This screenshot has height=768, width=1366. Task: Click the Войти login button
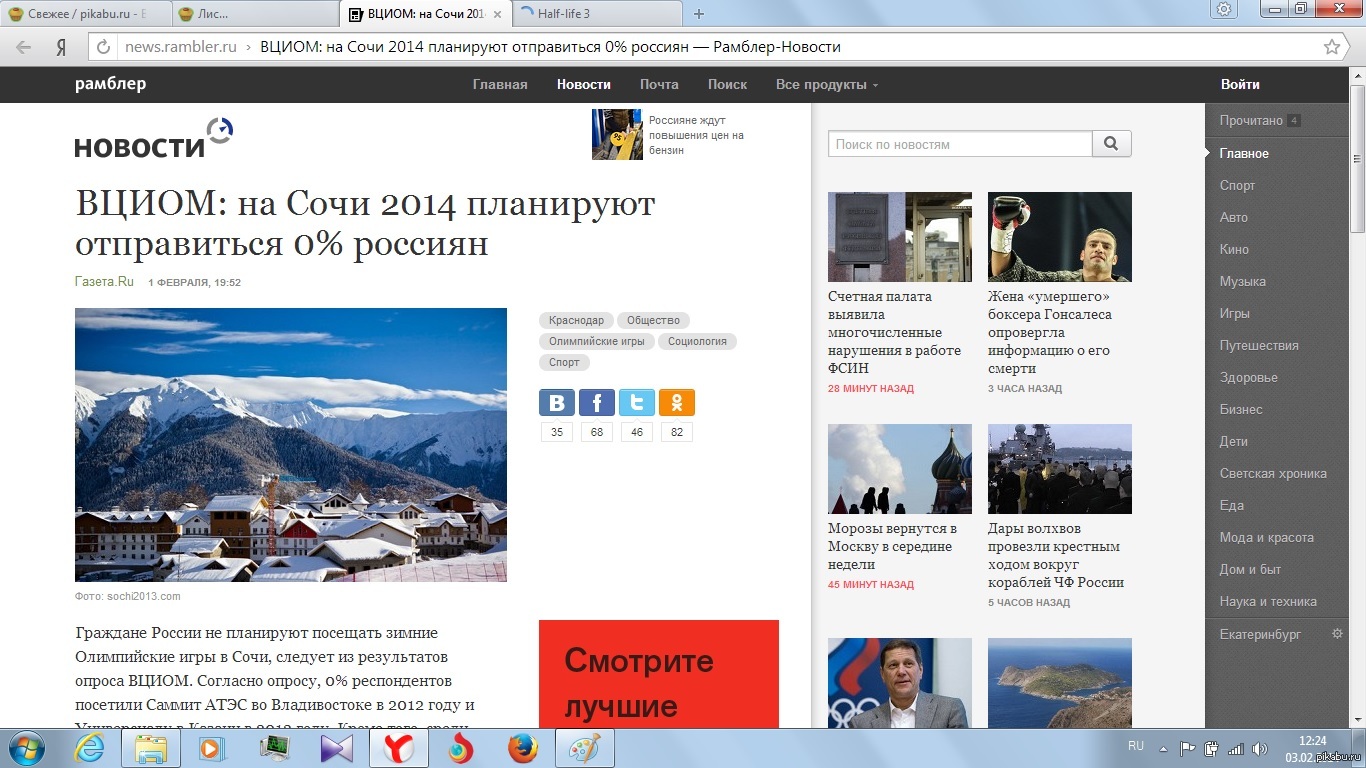click(1240, 85)
